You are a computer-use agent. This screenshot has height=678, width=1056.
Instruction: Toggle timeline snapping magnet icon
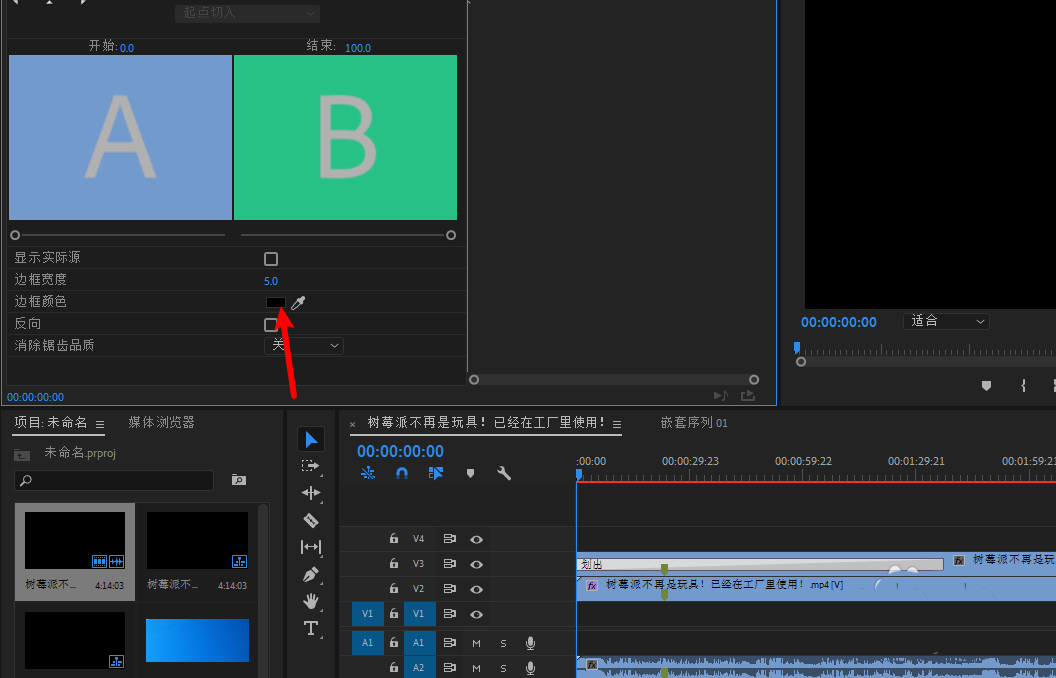[402, 473]
